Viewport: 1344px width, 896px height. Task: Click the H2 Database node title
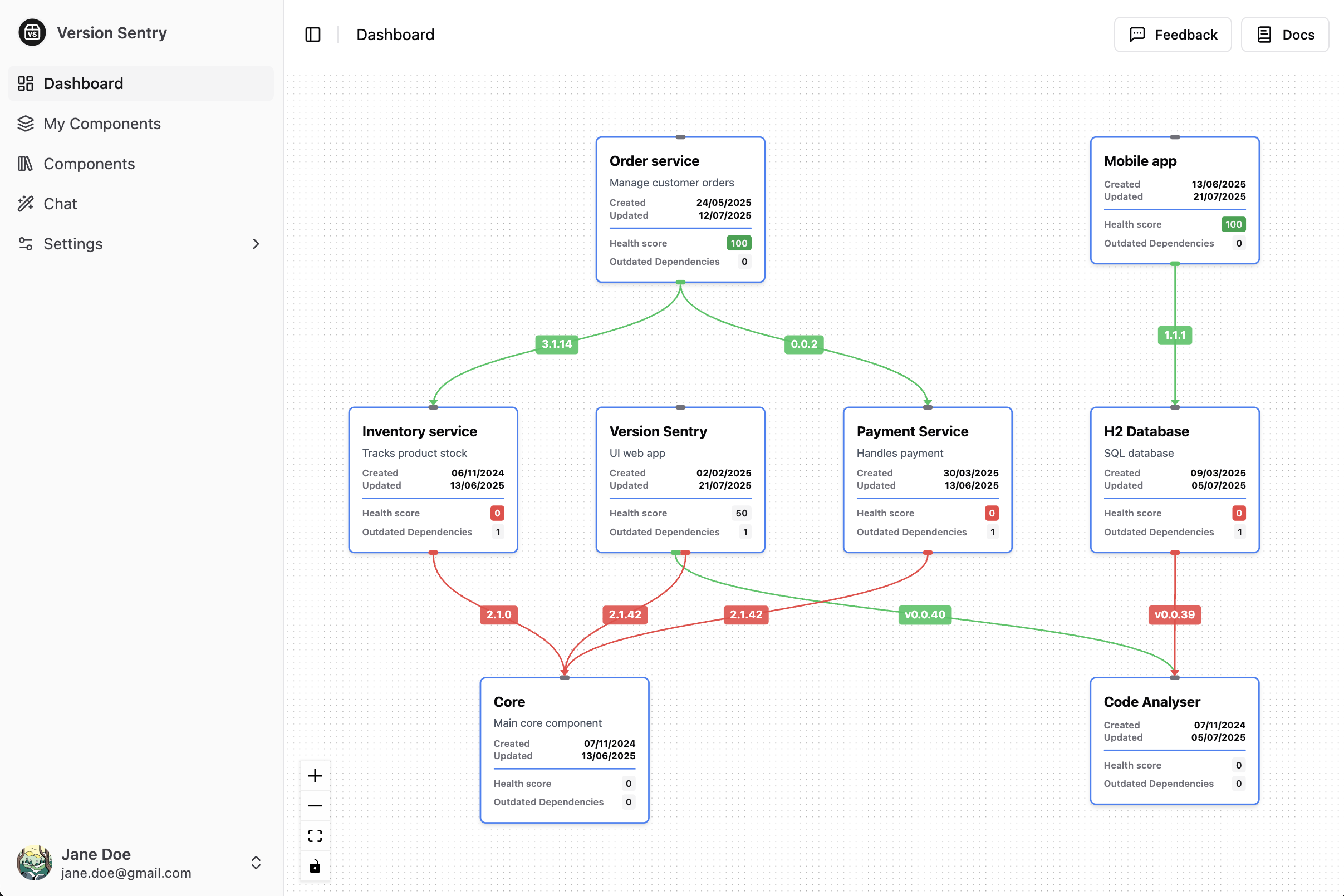[x=1146, y=431]
